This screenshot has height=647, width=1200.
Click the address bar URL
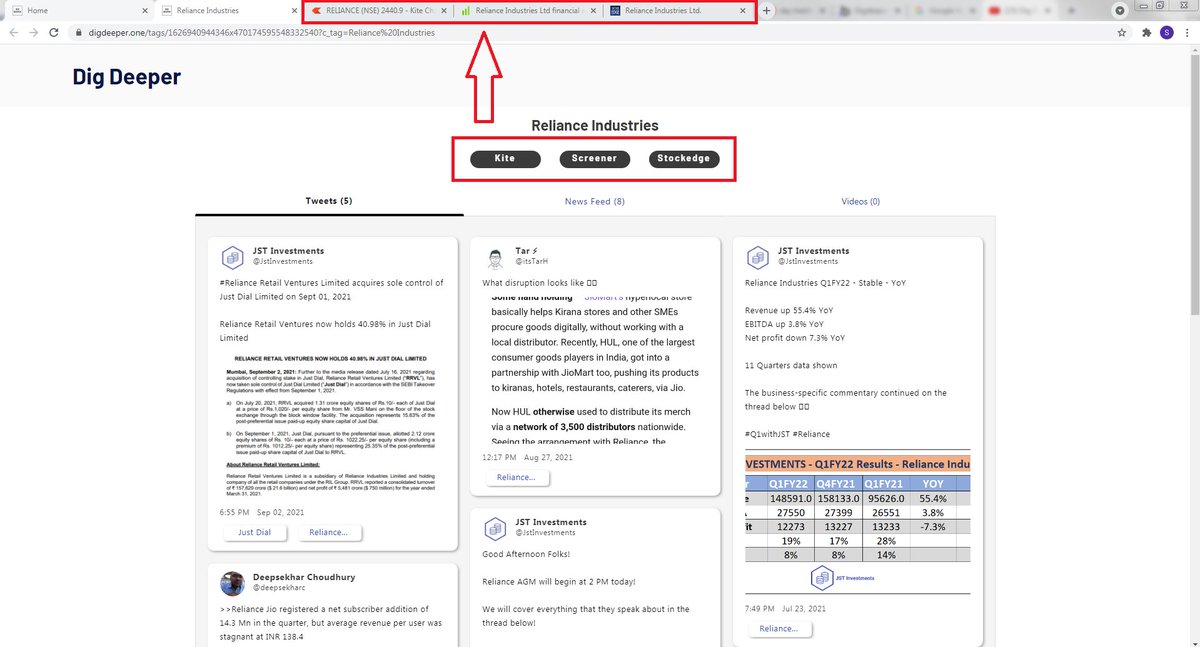pos(264,32)
